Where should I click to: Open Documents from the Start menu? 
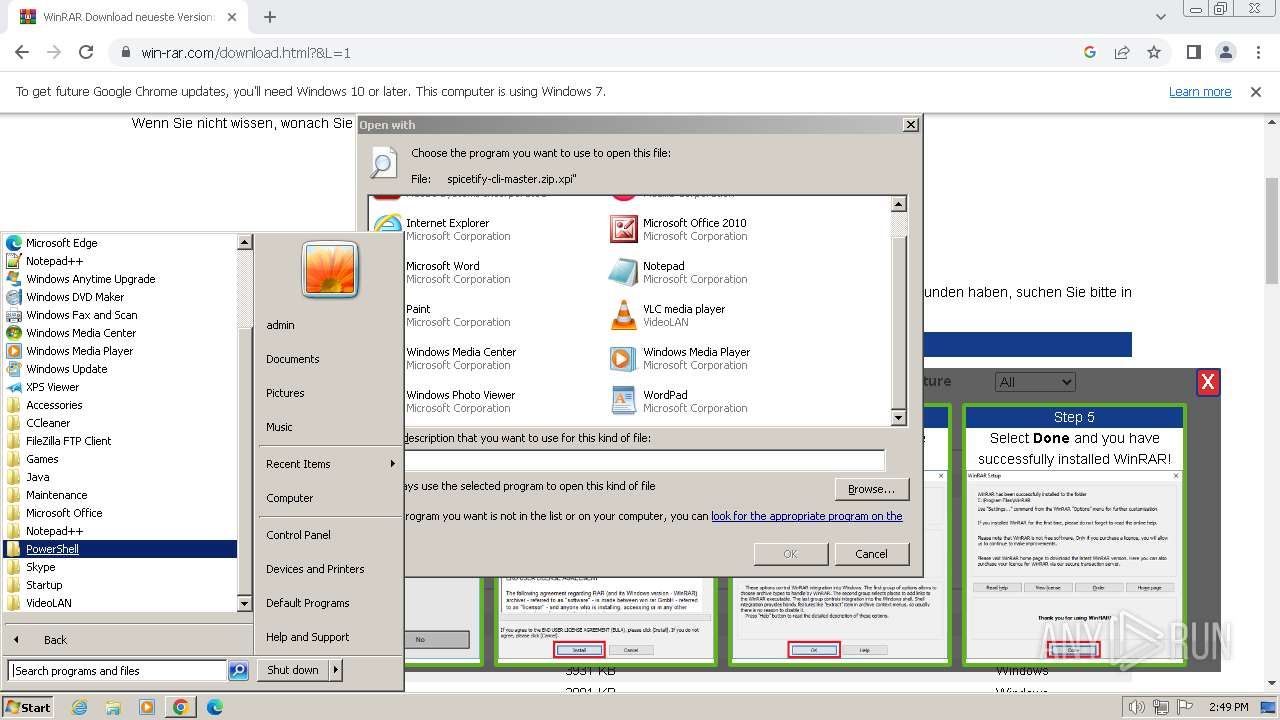(293, 359)
